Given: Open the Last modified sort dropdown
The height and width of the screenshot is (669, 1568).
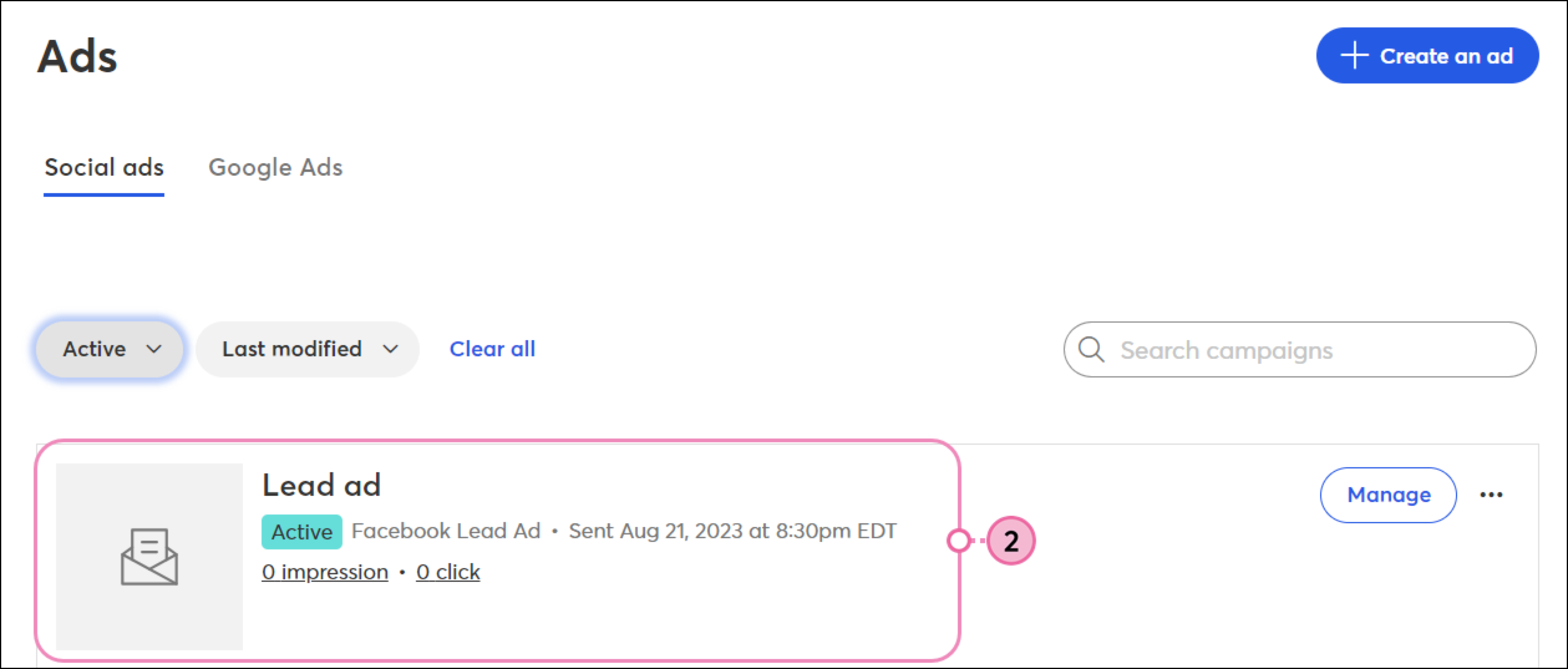Looking at the screenshot, I should [x=308, y=349].
